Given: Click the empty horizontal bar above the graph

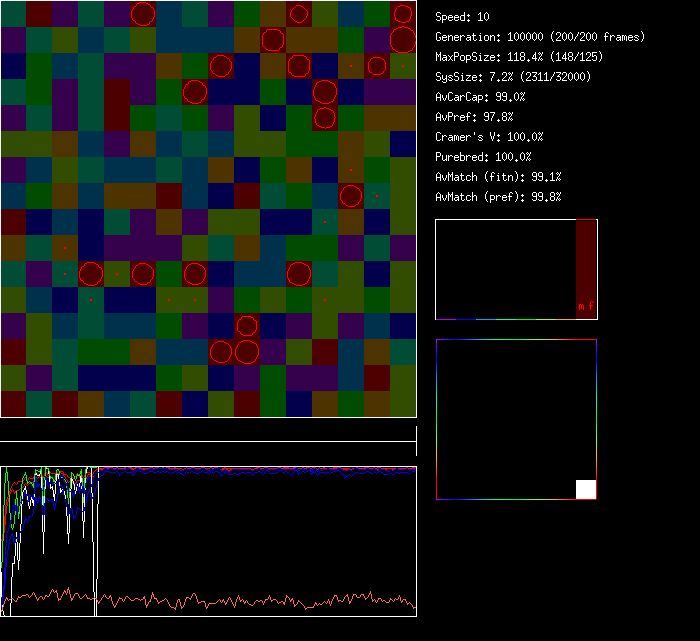Looking at the screenshot, I should [208, 433].
